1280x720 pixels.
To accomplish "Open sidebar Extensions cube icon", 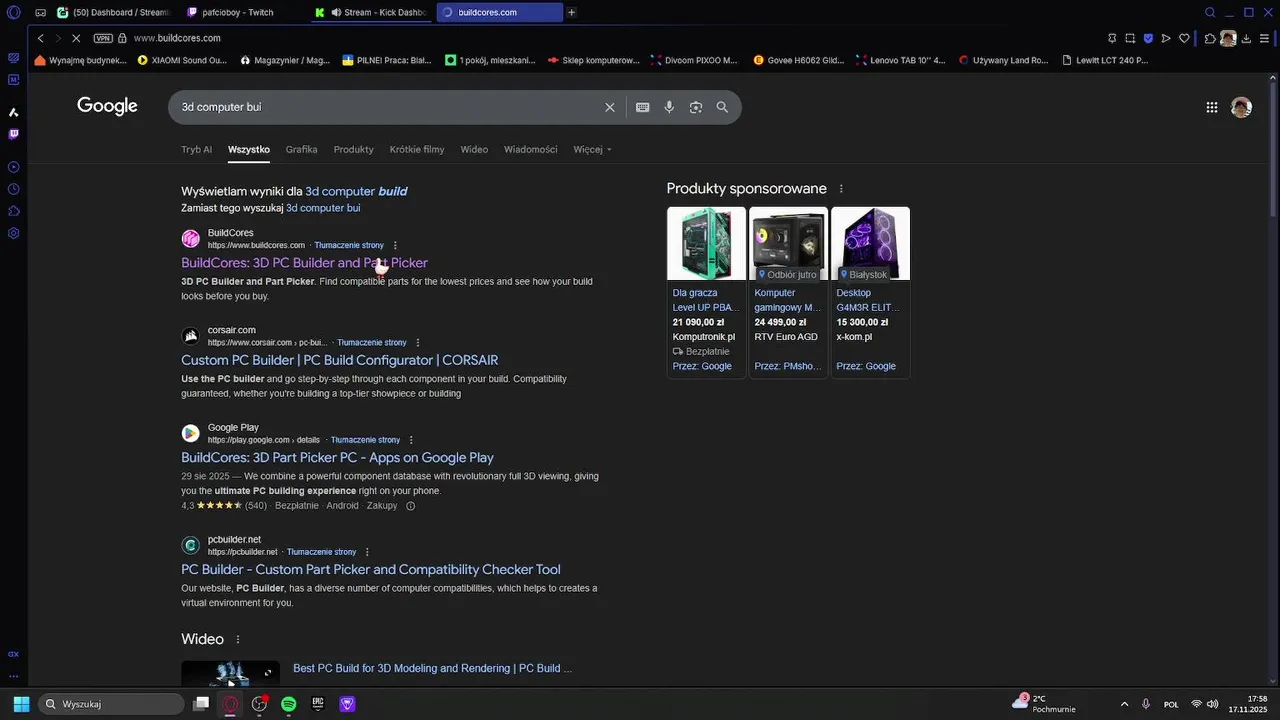I will point(14,211).
